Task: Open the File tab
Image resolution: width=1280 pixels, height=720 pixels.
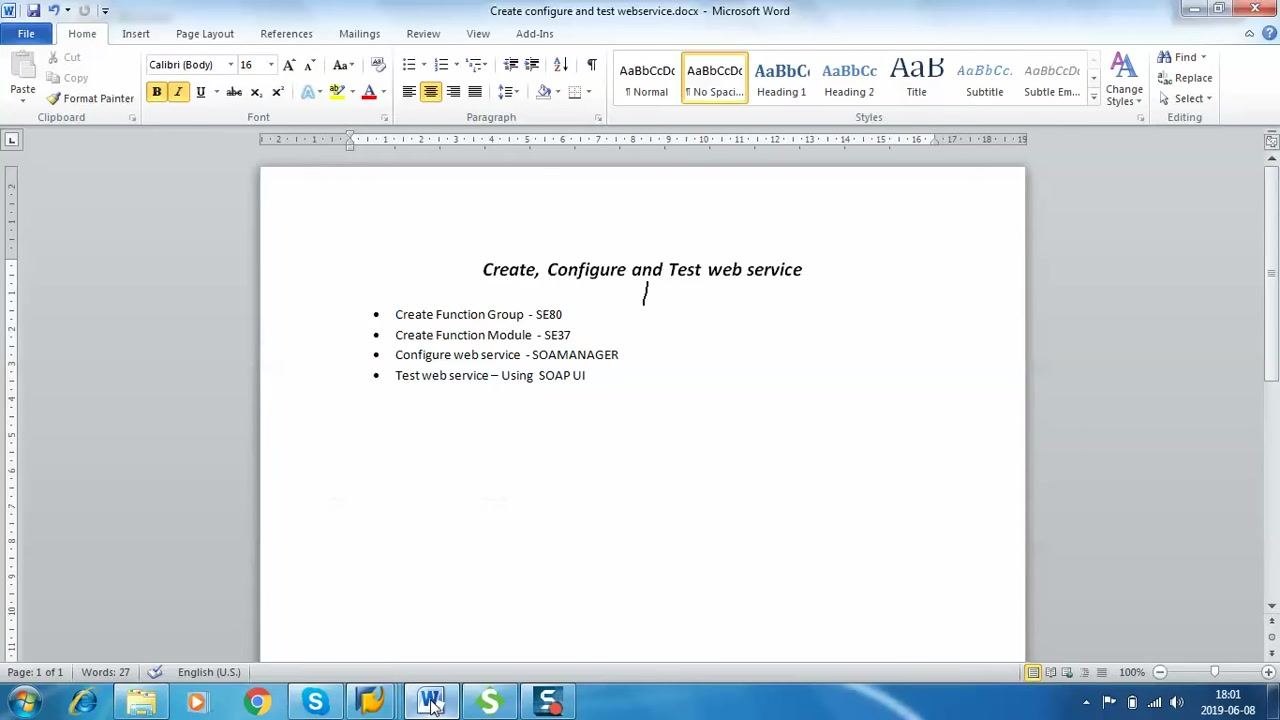Action: 26,34
